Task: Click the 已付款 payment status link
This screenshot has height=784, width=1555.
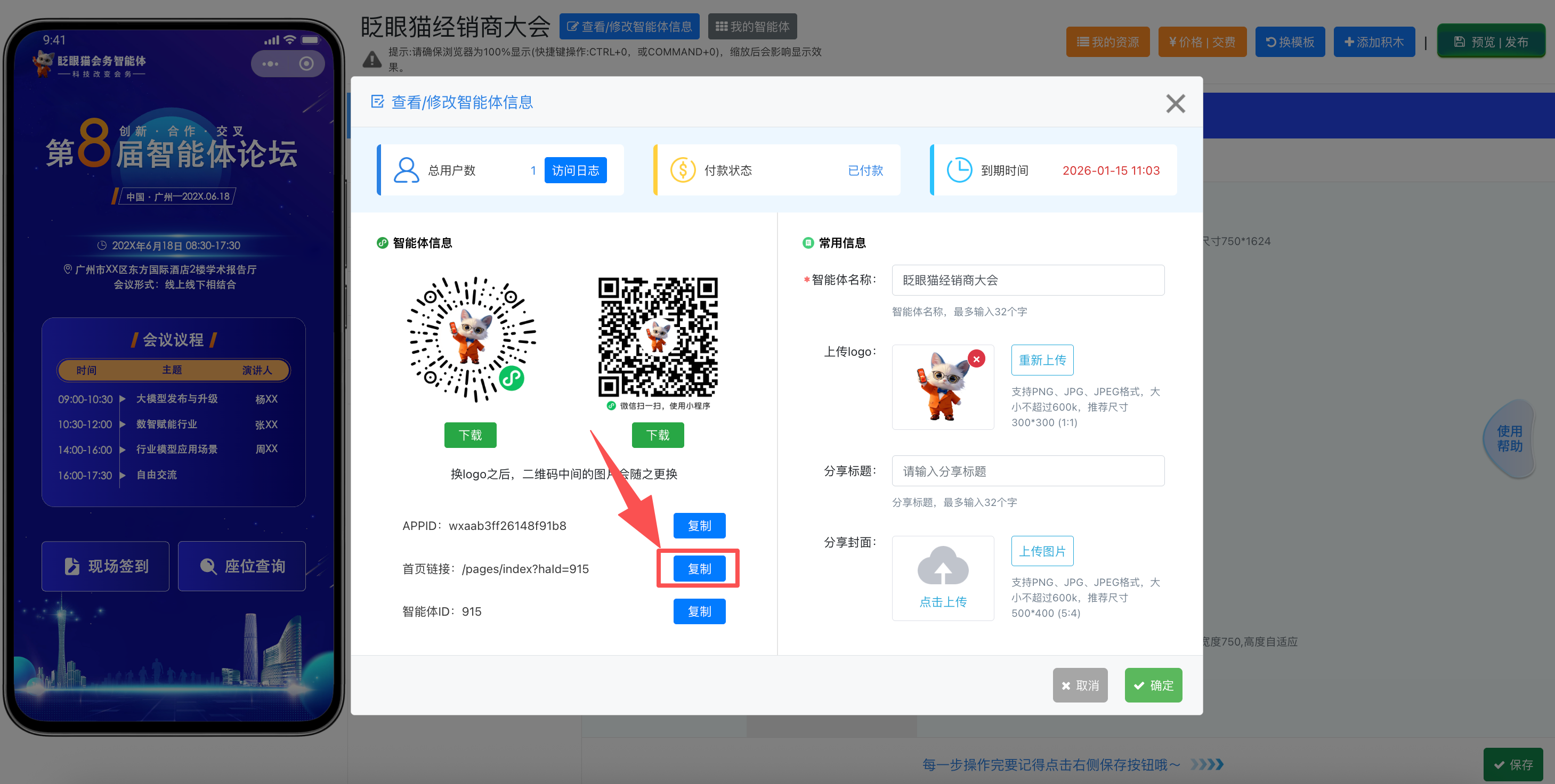Action: [x=865, y=170]
